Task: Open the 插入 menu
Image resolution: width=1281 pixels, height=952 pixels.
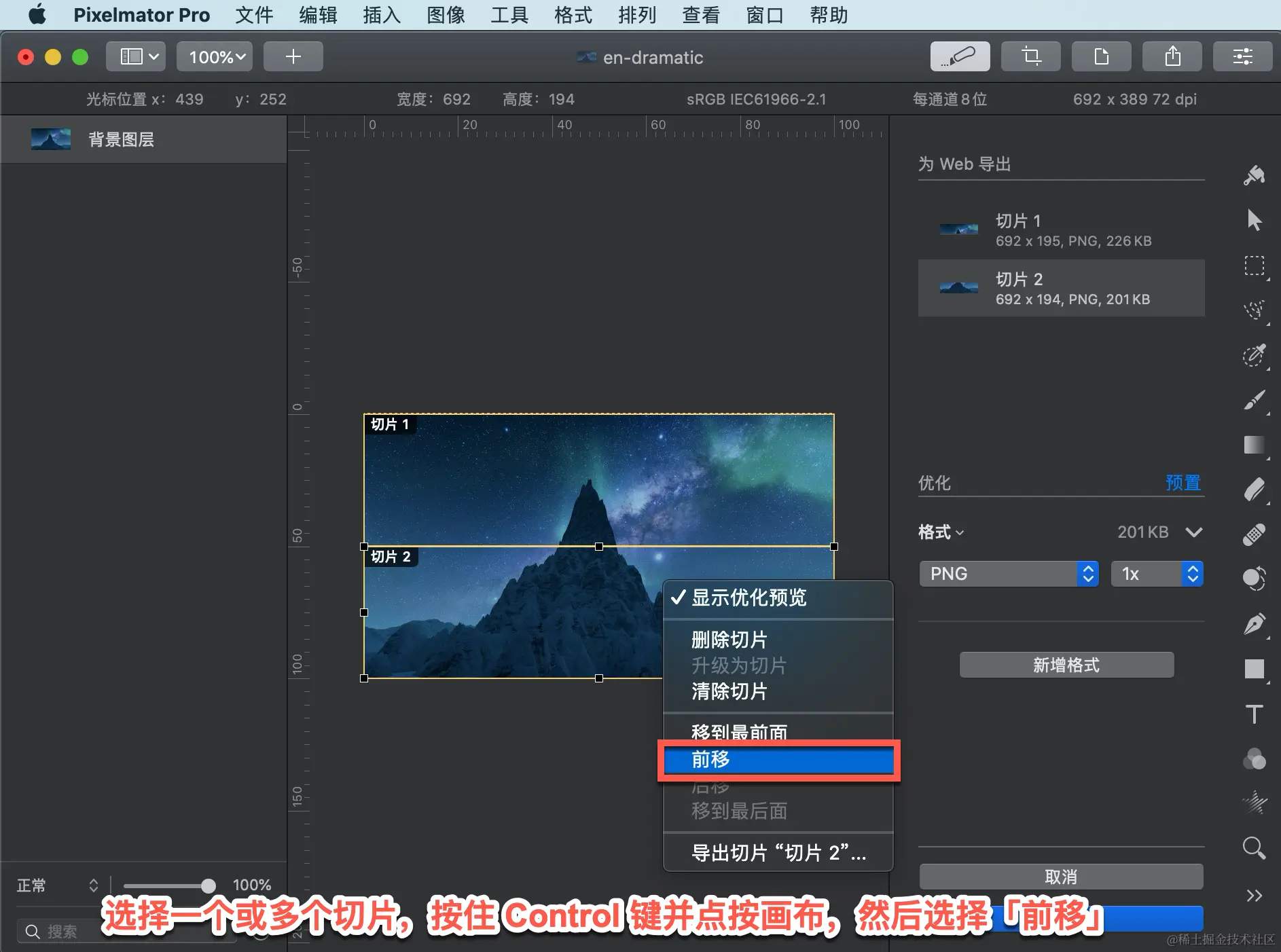Action: pyautogui.click(x=382, y=15)
